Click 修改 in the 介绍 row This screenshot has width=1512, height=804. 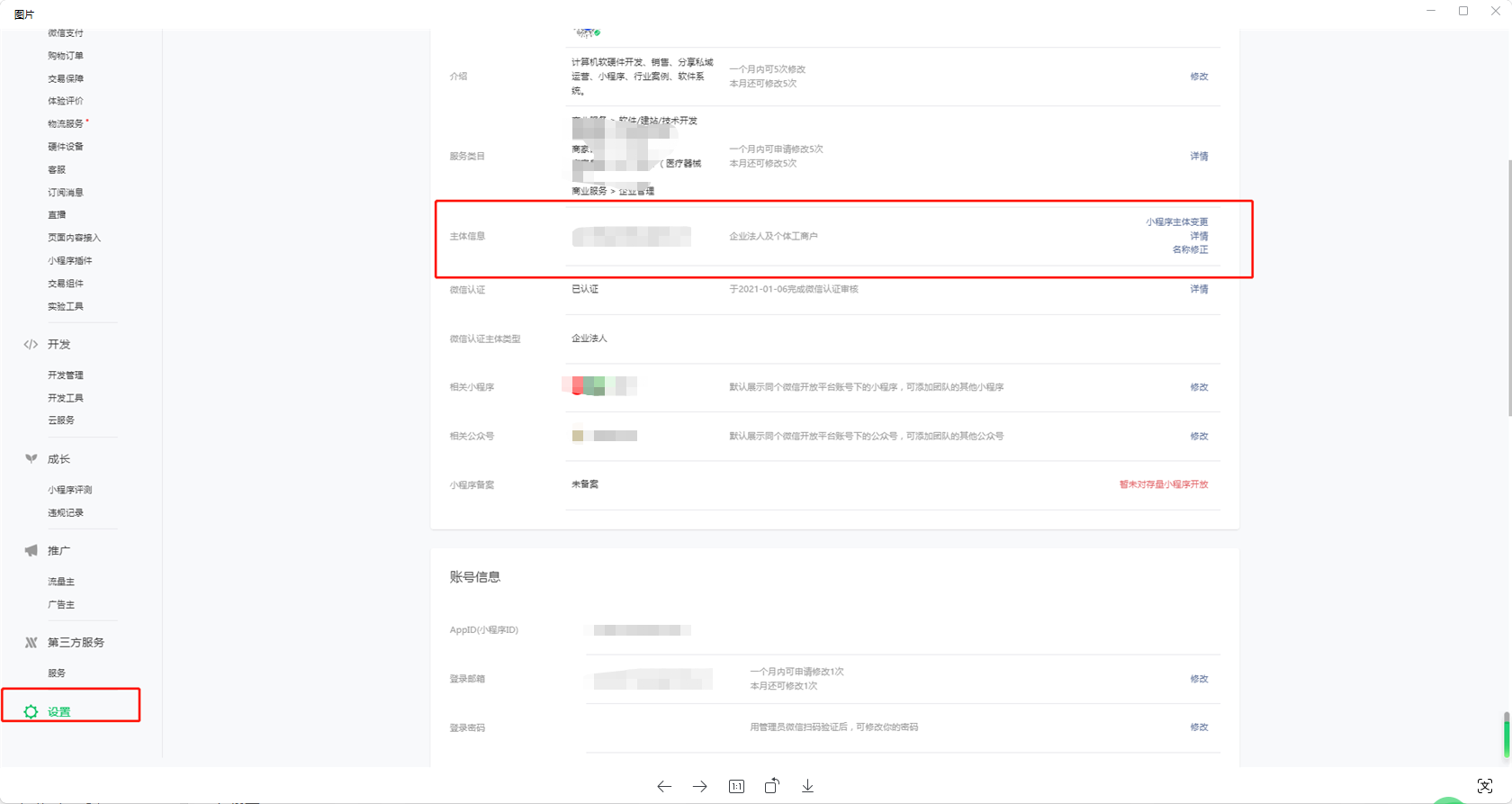(x=1199, y=77)
